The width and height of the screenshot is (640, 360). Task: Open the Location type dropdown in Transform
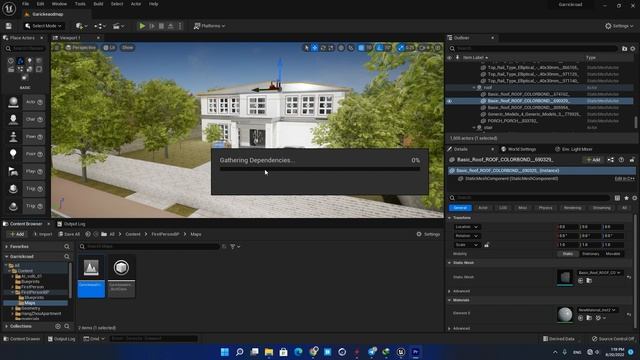467,227
